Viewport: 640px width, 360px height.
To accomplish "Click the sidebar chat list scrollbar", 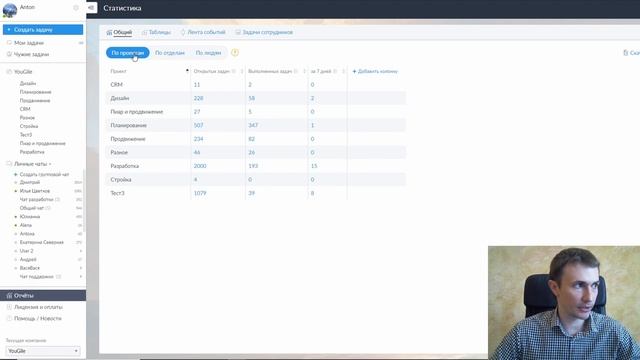I will pyautogui.click(x=84, y=200).
